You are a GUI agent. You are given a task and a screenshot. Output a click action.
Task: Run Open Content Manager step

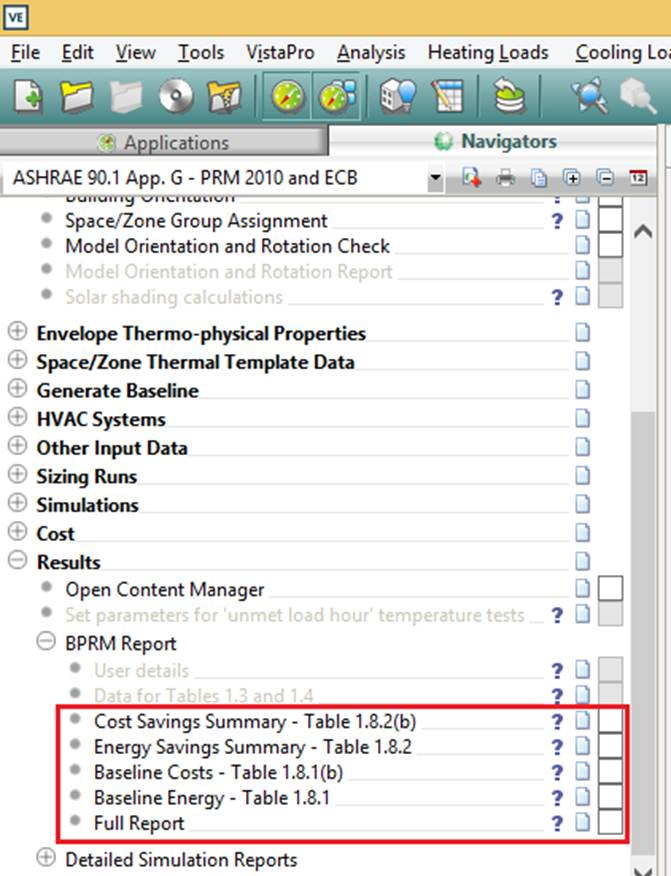coord(164,589)
